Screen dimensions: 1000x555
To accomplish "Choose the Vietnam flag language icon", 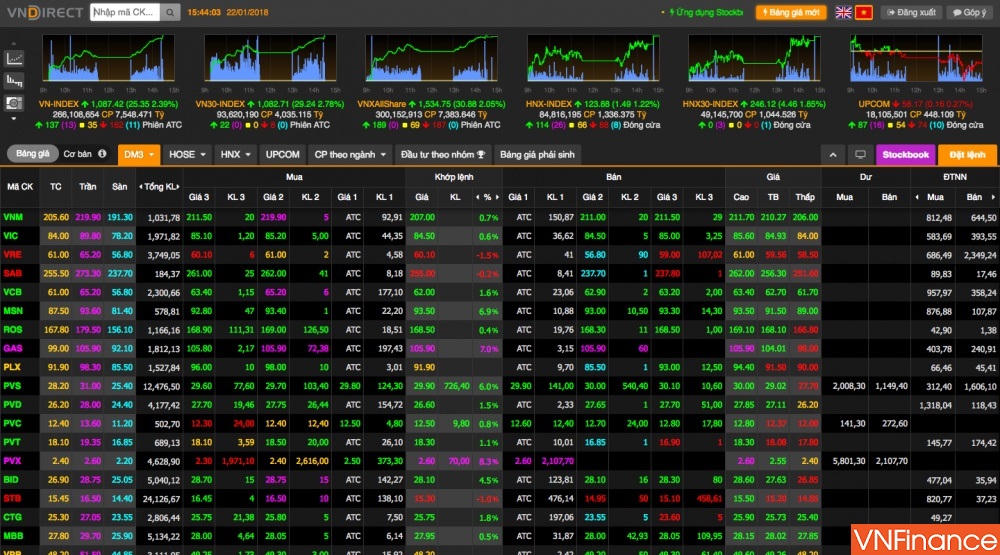I will click(864, 13).
